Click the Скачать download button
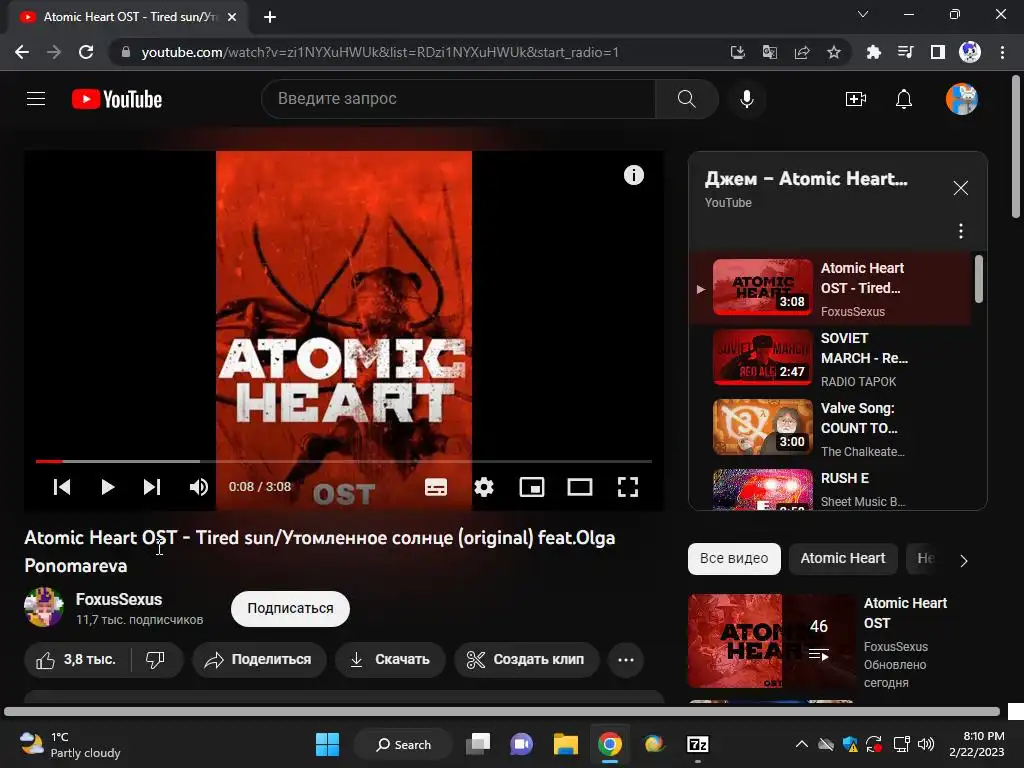The width and height of the screenshot is (1024, 768). pos(390,660)
